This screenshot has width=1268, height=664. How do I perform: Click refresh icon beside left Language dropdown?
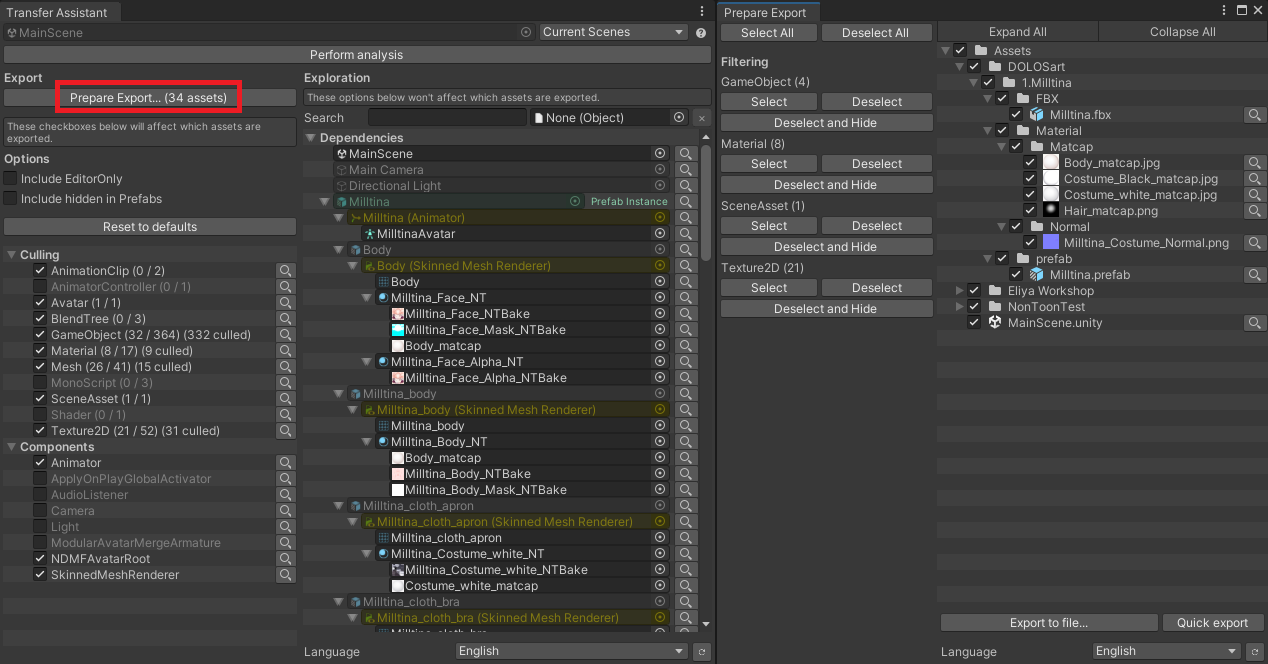coord(701,652)
